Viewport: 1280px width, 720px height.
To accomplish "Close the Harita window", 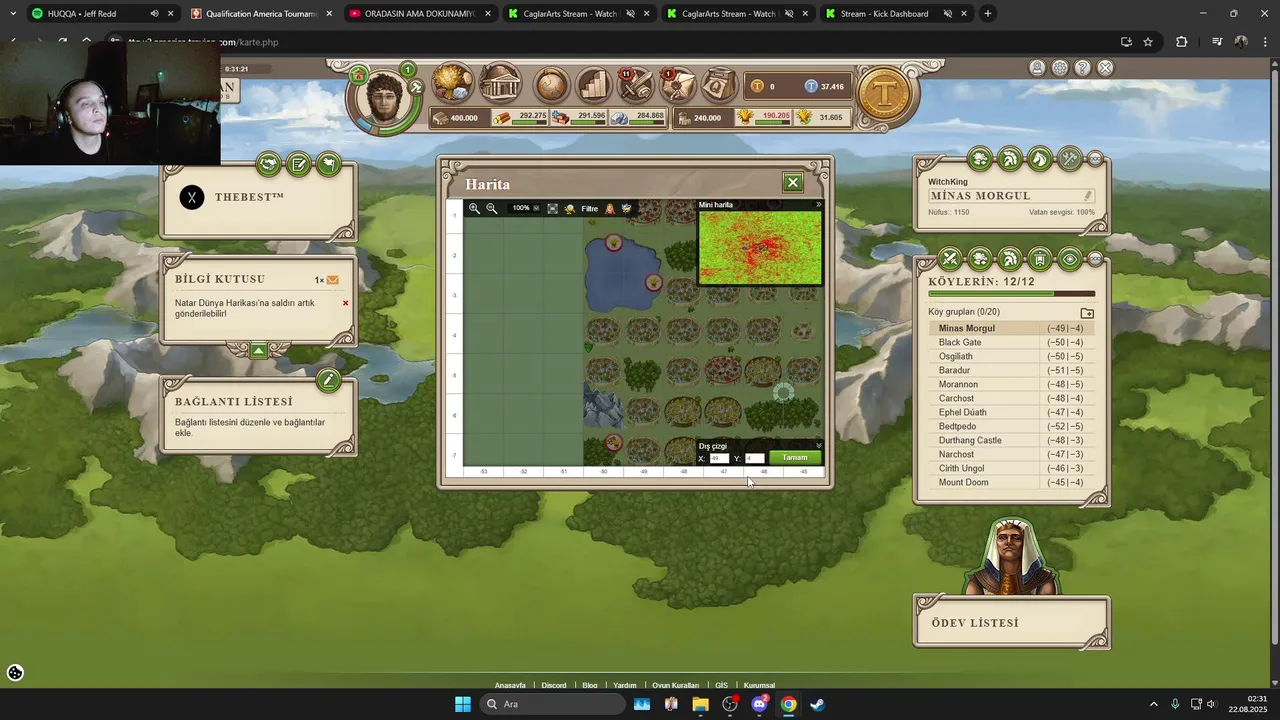I will click(793, 182).
